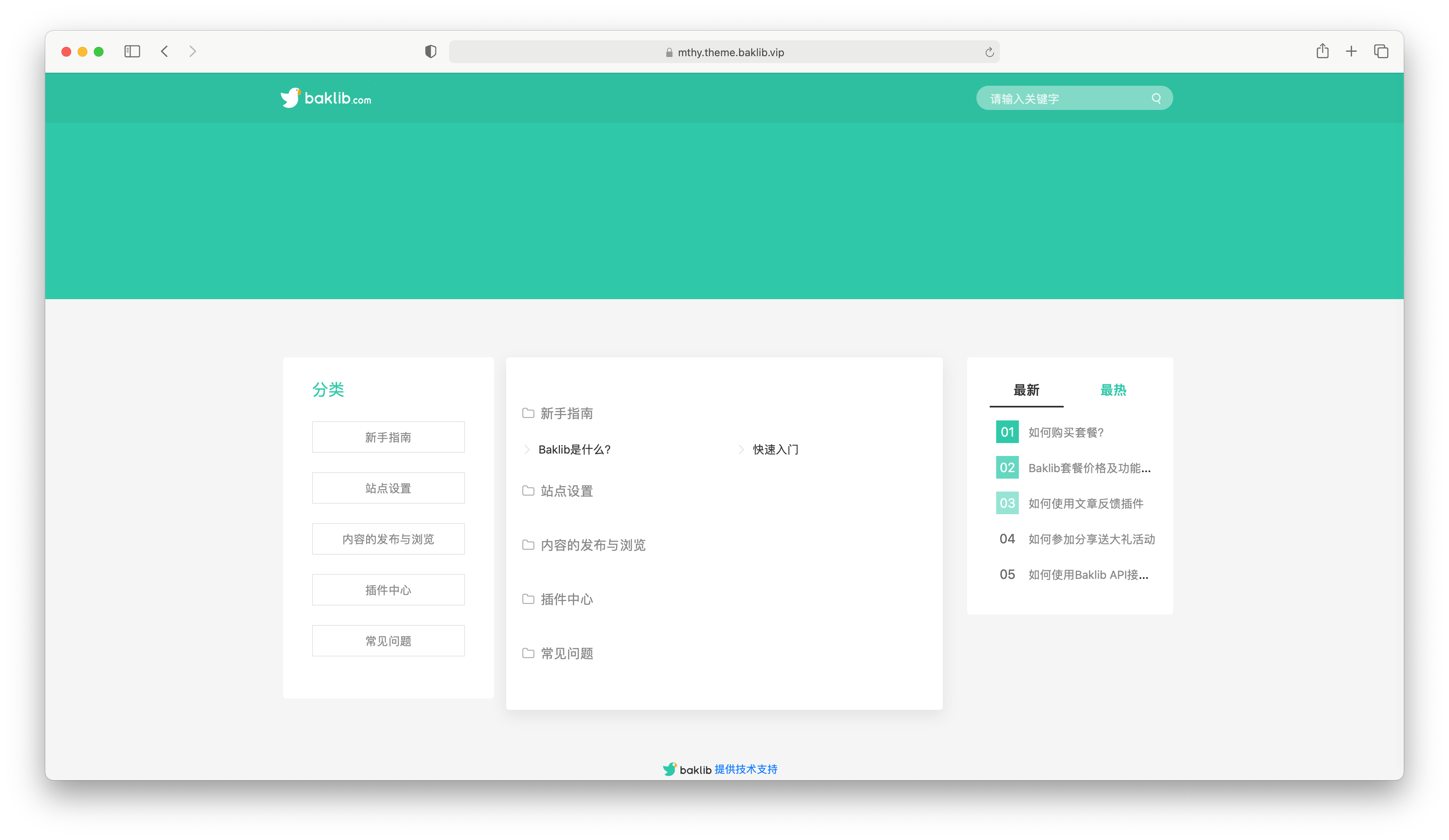
Task: Click the folder icon beside 插件中心
Action: pyautogui.click(x=528, y=599)
